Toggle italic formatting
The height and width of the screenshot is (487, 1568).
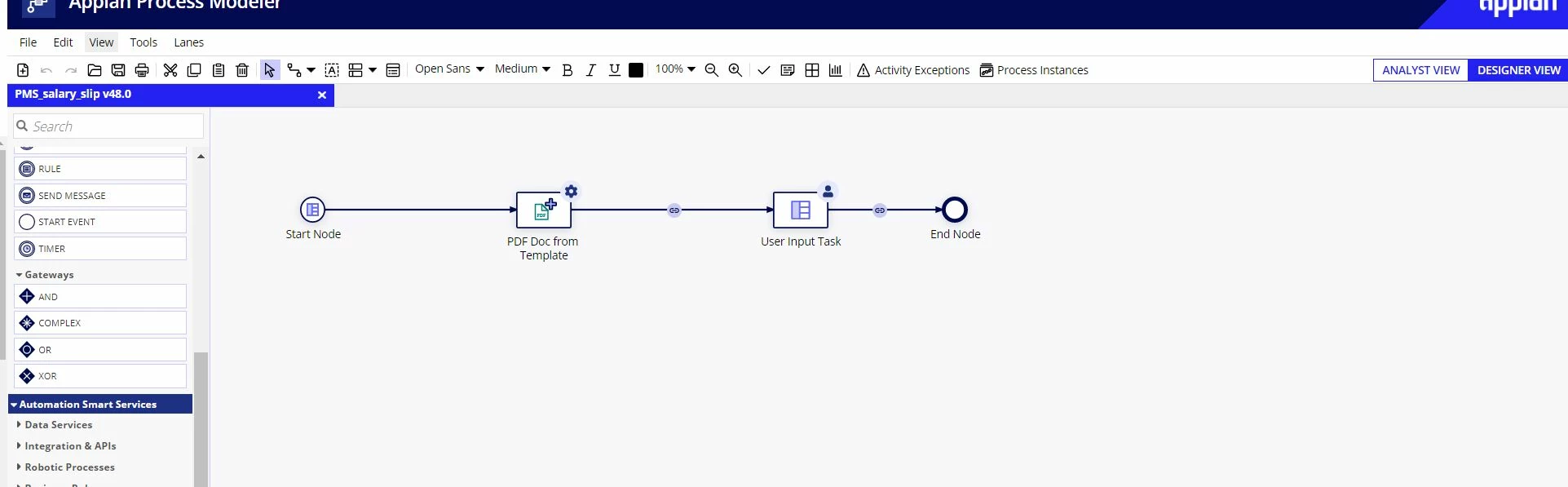591,70
